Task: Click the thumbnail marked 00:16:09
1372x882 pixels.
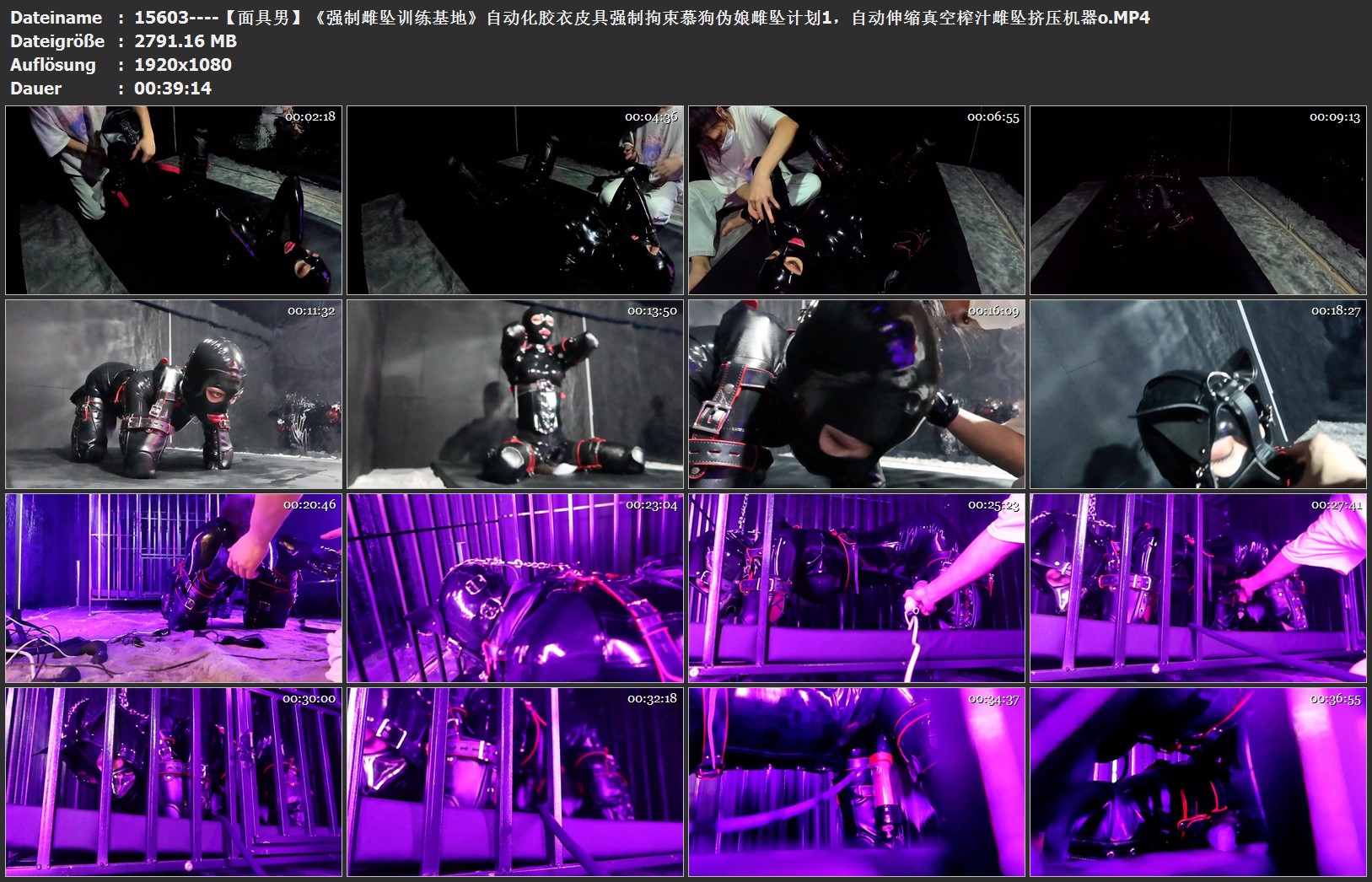Action: tap(857, 394)
